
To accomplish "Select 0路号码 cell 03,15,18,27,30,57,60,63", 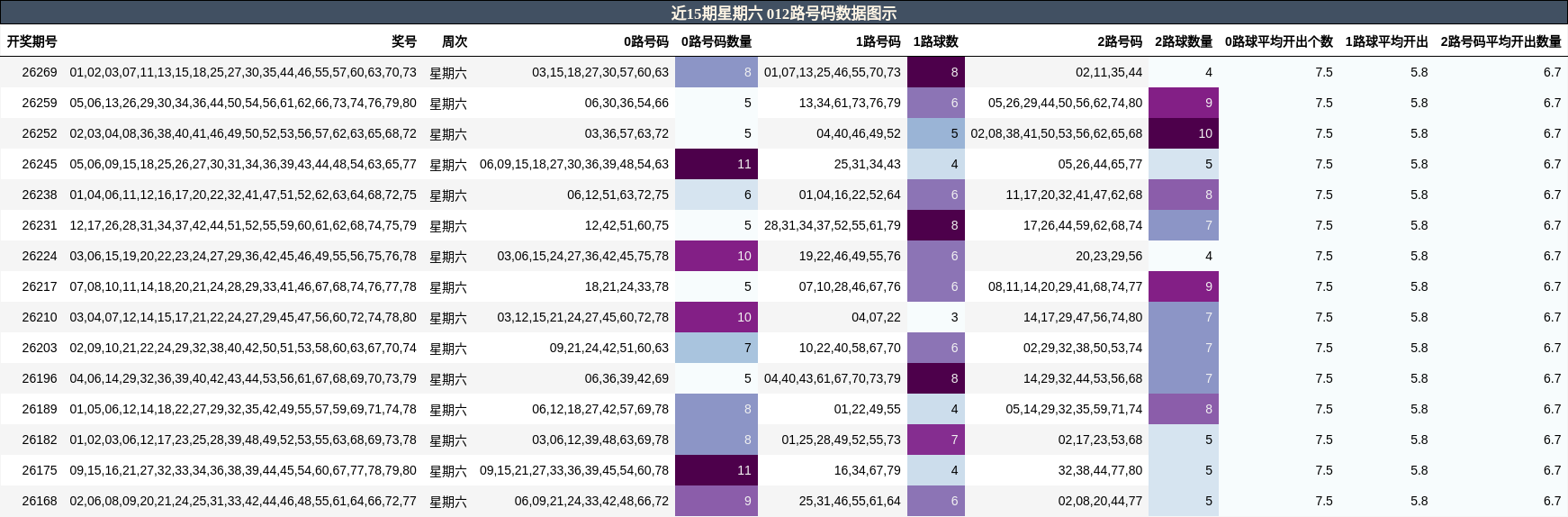I will pyautogui.click(x=600, y=72).
